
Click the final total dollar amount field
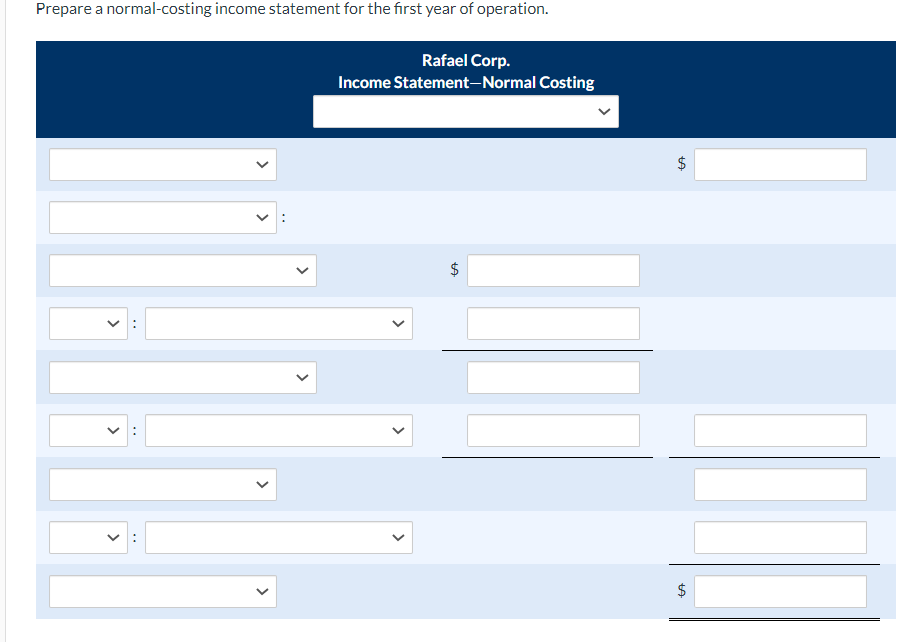pos(780,591)
